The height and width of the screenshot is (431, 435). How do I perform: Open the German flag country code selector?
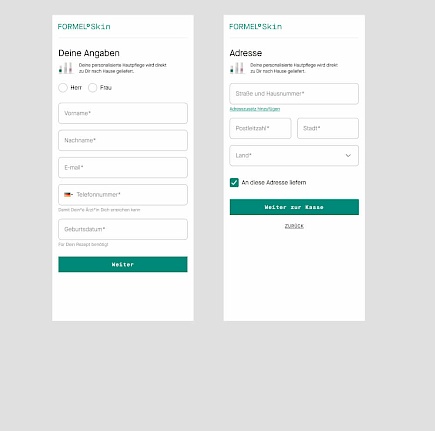[x=68, y=195]
